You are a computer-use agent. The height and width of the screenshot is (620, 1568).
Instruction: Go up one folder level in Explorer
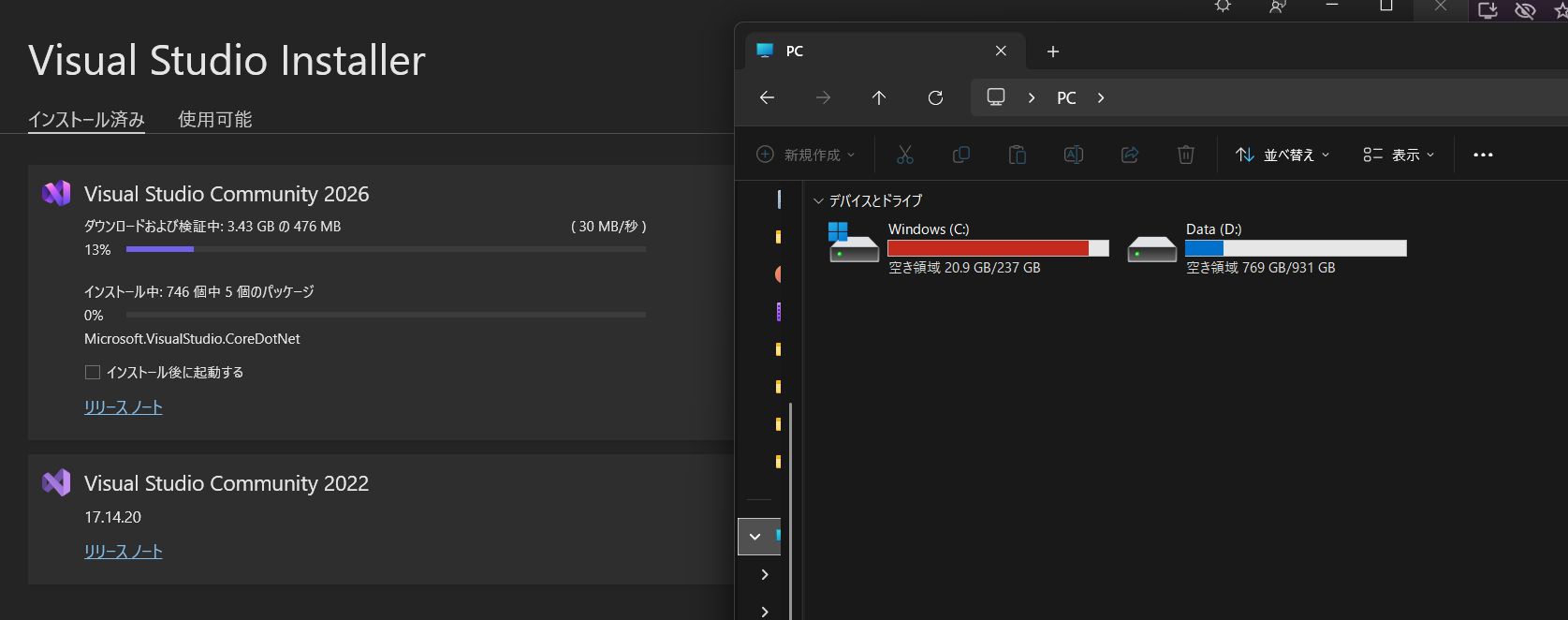tap(879, 97)
